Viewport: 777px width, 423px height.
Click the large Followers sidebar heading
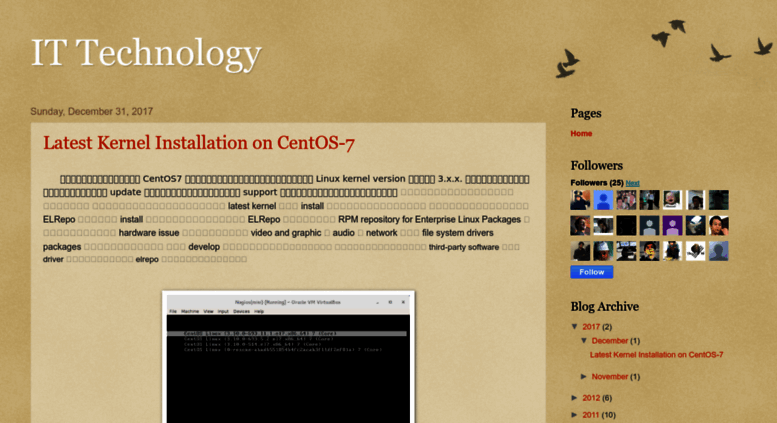597,165
